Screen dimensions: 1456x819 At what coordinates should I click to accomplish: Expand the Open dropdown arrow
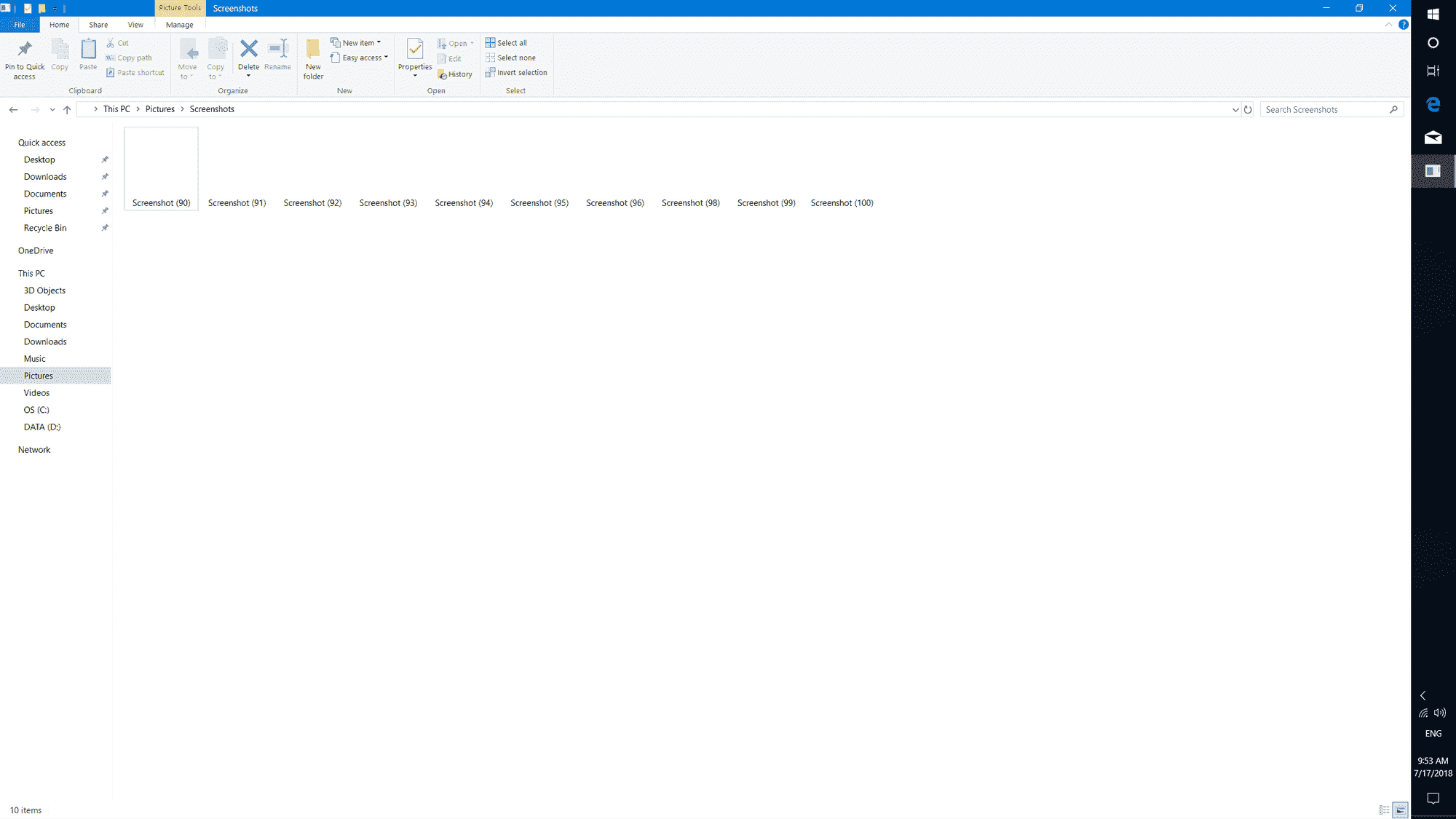[x=472, y=43]
